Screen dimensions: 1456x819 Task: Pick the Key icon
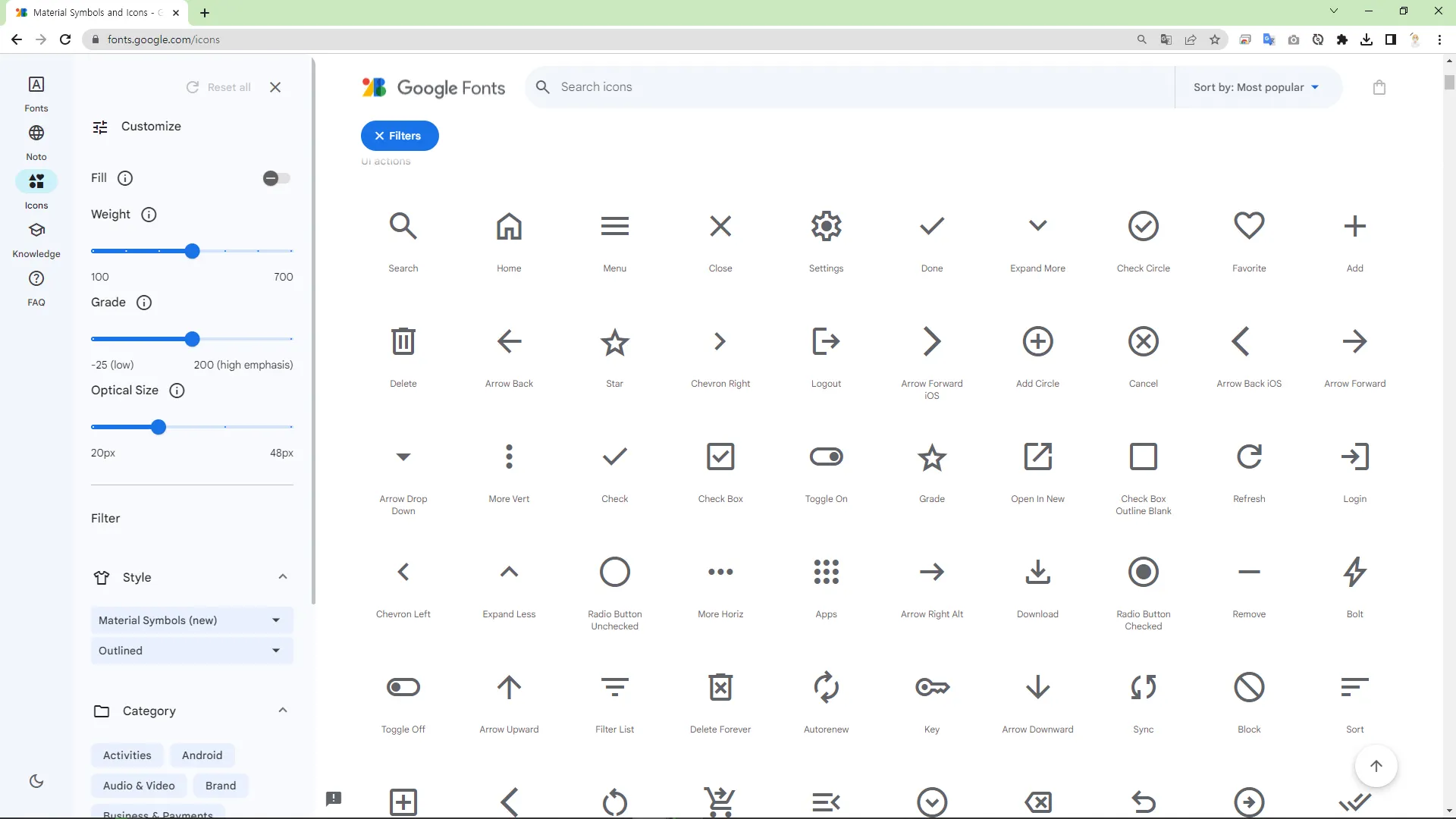tap(931, 688)
